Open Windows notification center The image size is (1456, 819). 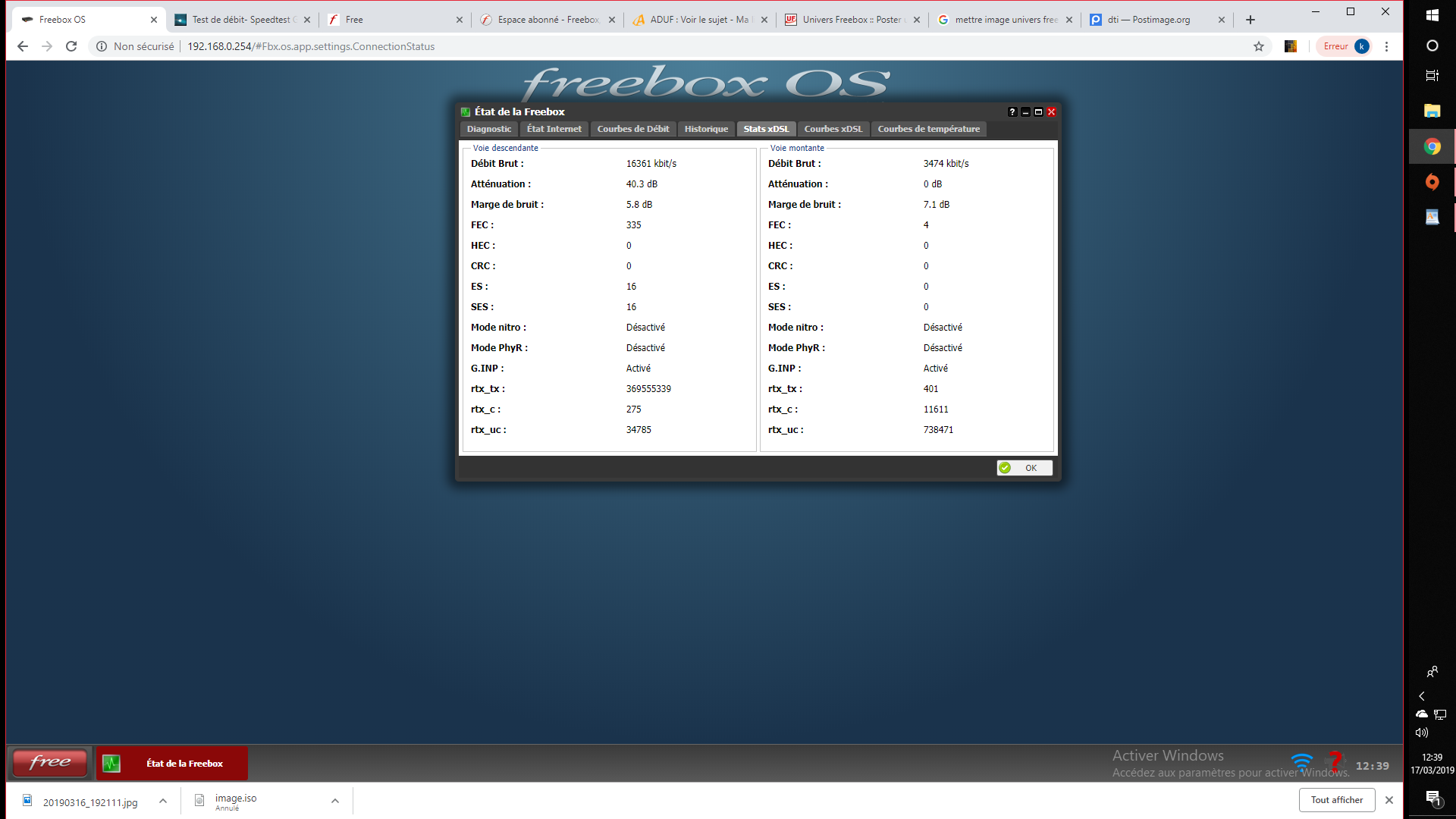pyautogui.click(x=1432, y=799)
